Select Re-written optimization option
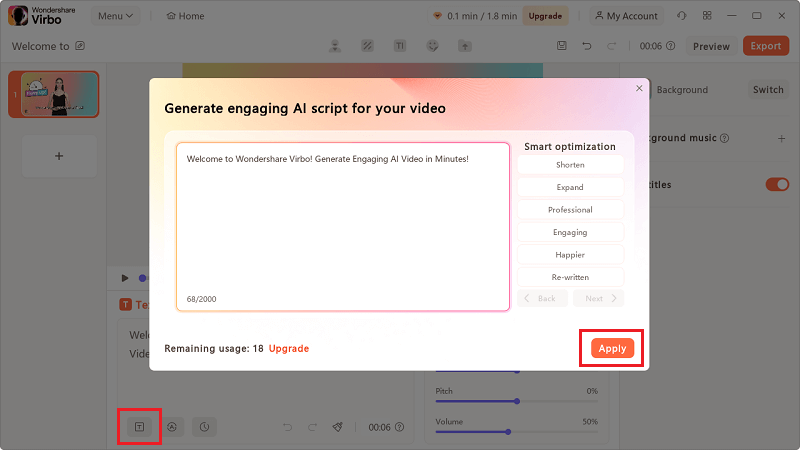Screen dimensions: 800x450 570,277
